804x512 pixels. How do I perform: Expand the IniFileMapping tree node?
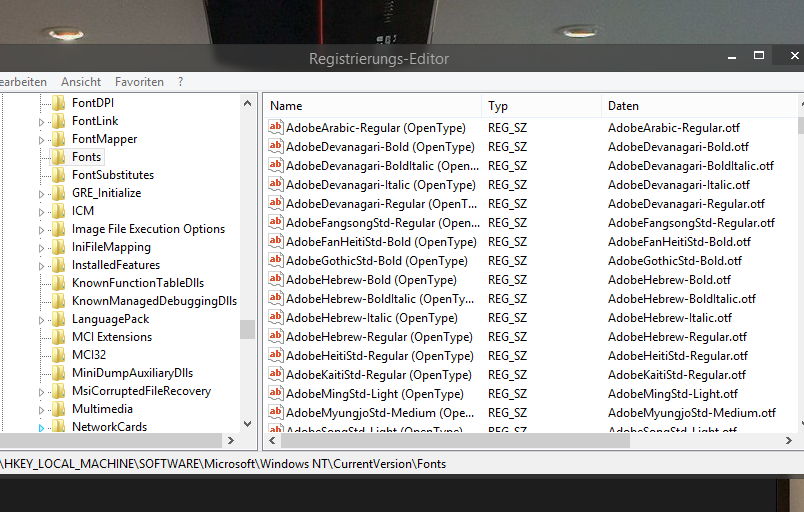[42, 248]
